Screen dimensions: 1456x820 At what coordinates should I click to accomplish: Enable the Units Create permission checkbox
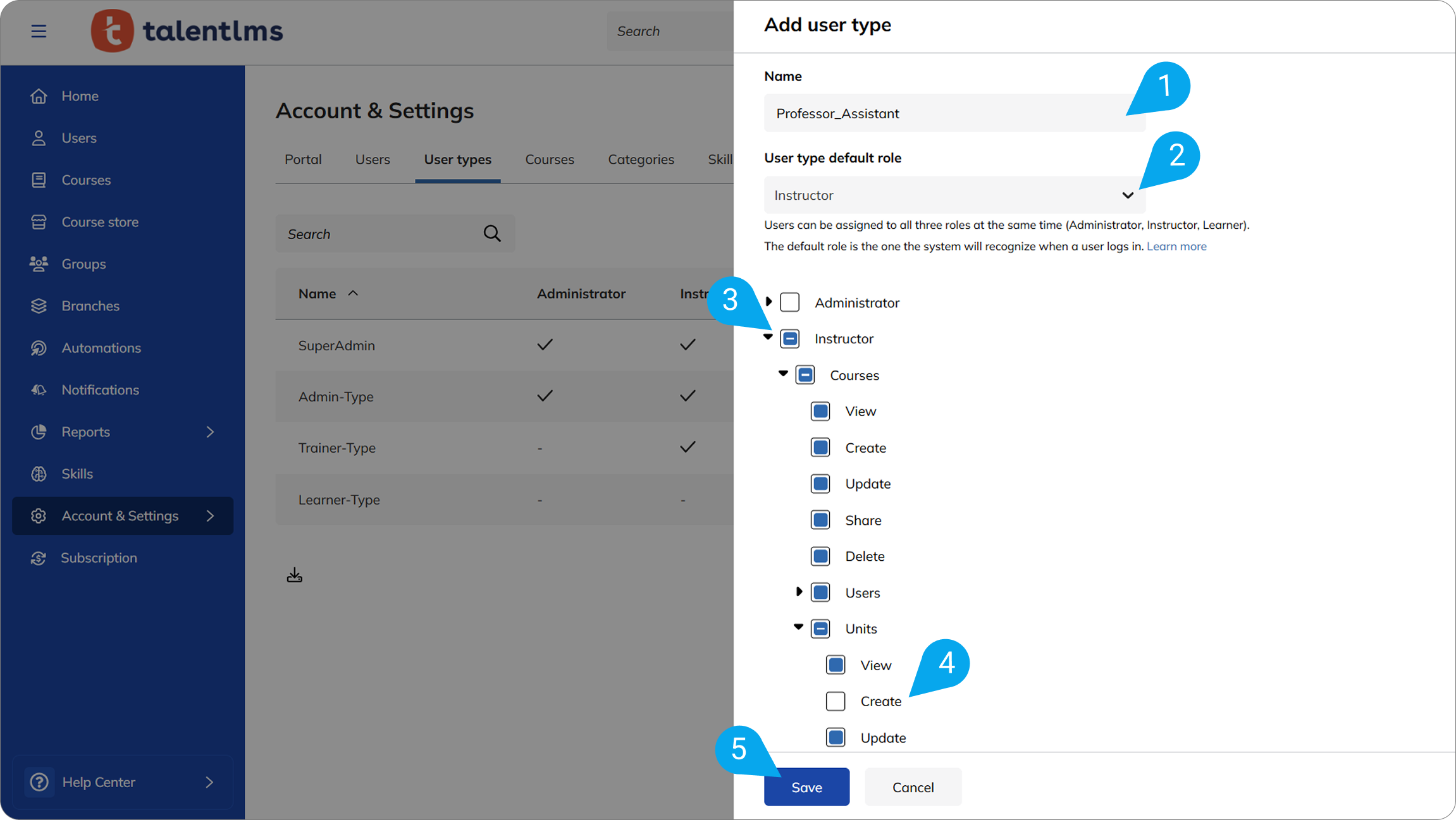tap(835, 701)
